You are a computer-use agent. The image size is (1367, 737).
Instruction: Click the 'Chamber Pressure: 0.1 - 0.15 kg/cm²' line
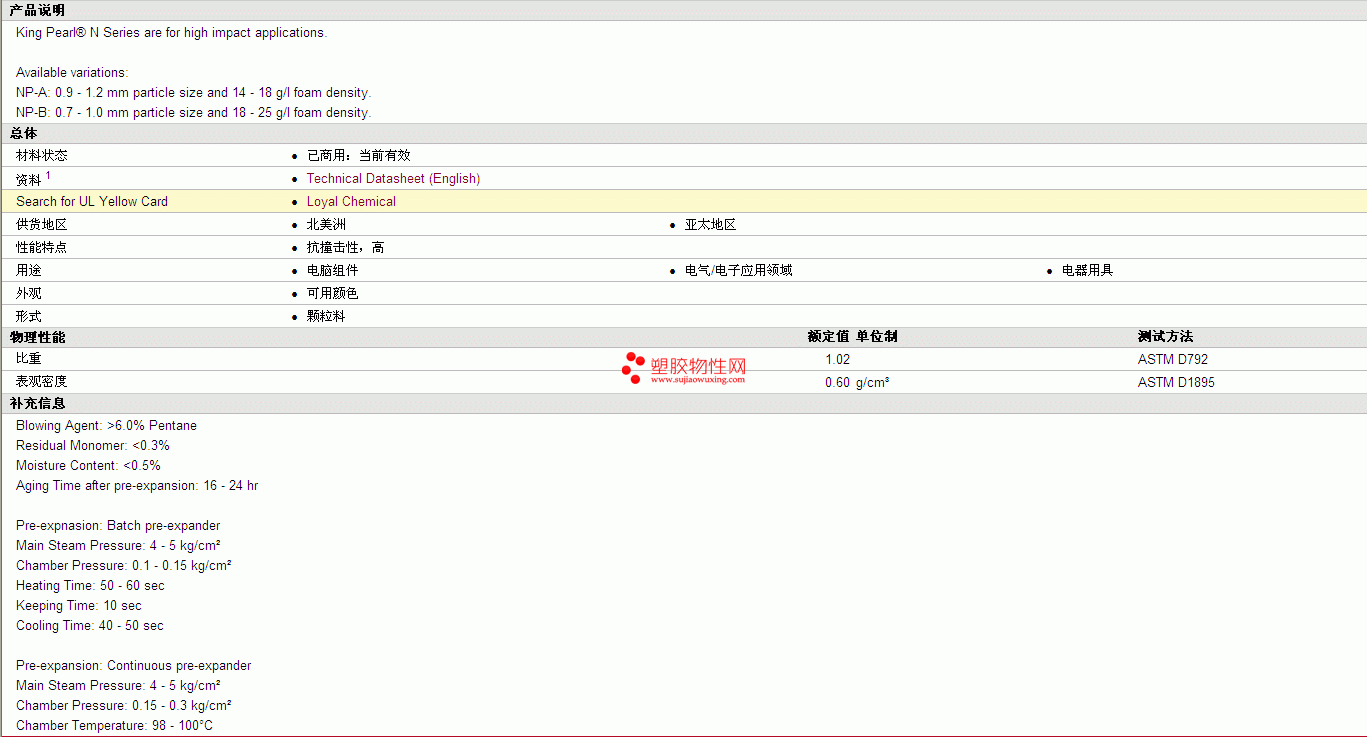tap(124, 565)
